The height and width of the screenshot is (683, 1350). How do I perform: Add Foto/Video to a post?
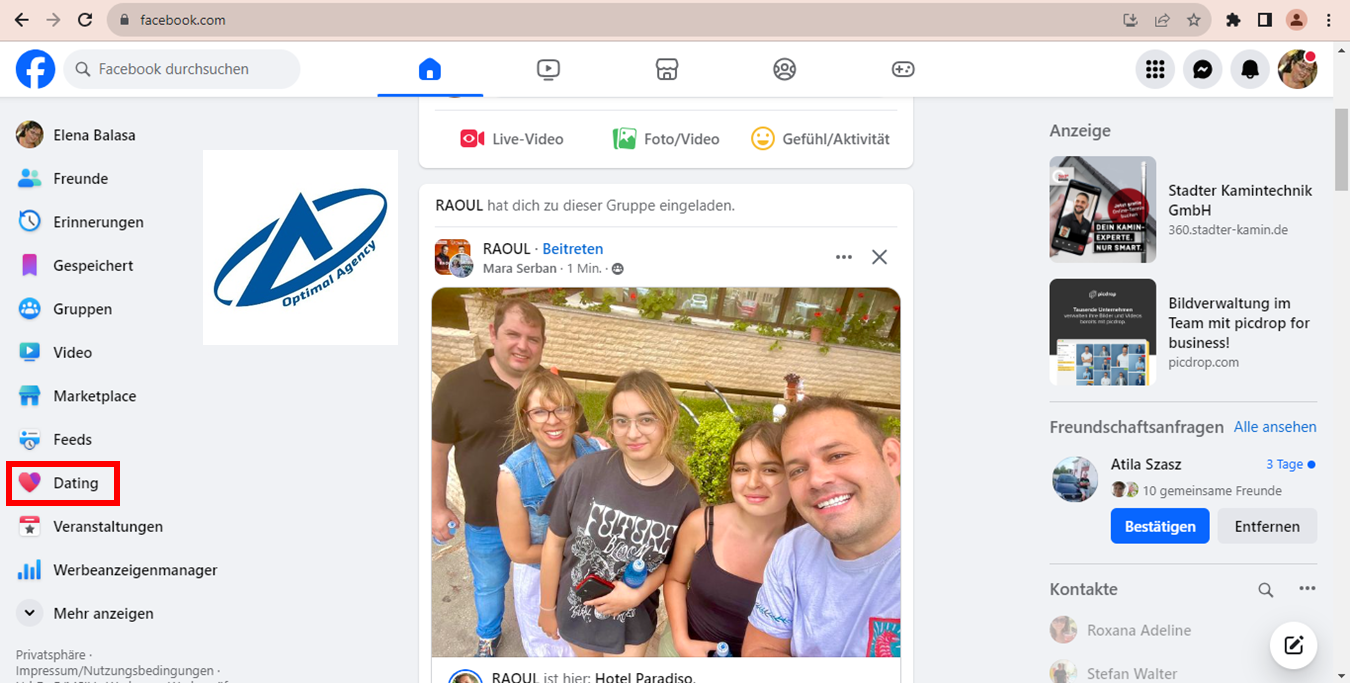666,139
